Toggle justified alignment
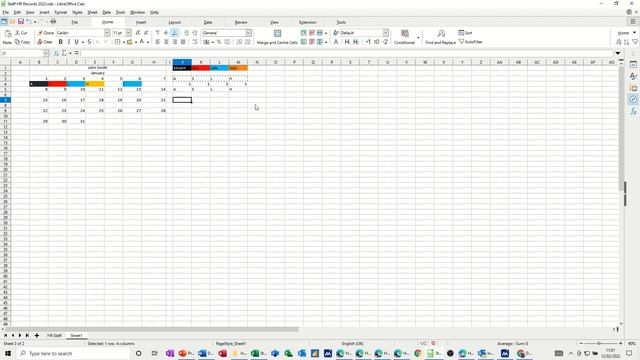The image size is (640, 360). coord(183,42)
